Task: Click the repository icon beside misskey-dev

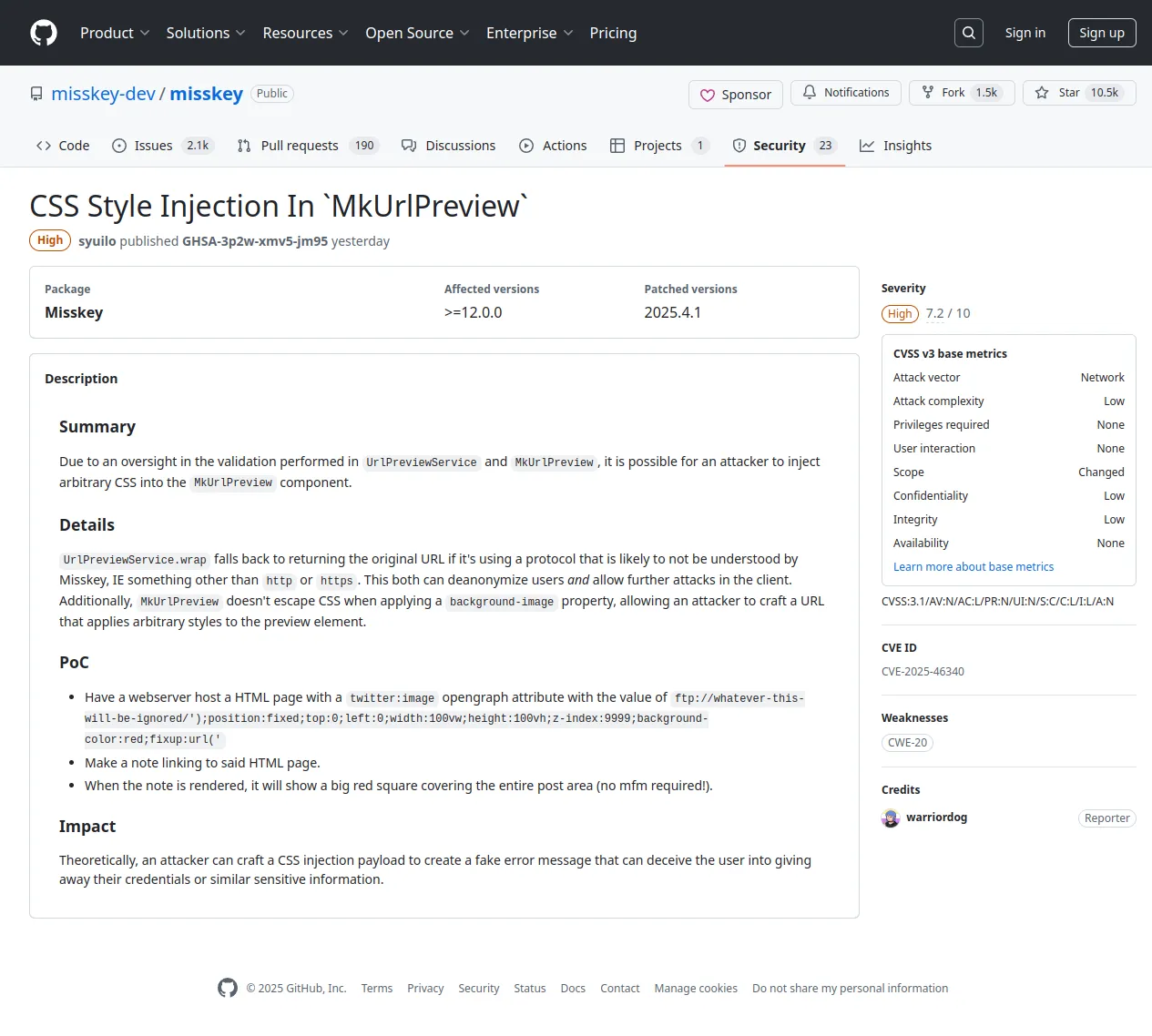Action: 36,94
